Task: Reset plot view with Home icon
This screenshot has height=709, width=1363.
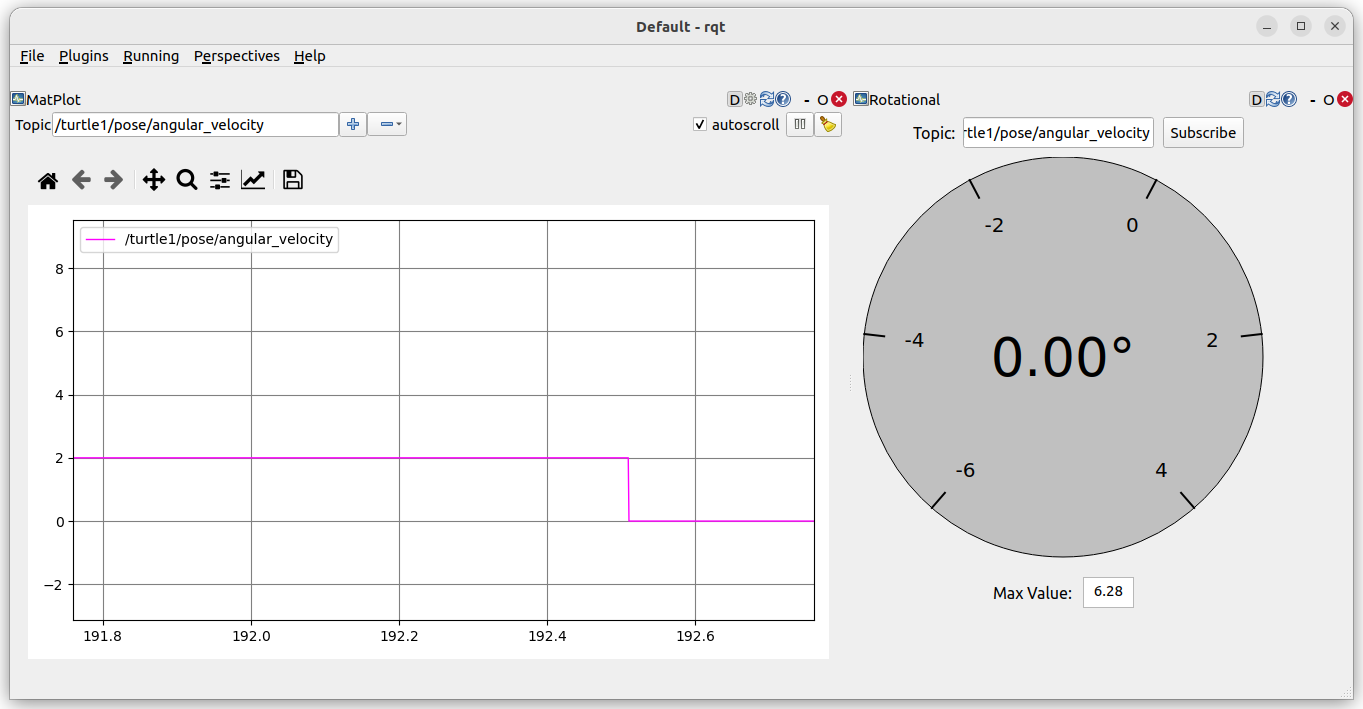Action: (x=48, y=180)
